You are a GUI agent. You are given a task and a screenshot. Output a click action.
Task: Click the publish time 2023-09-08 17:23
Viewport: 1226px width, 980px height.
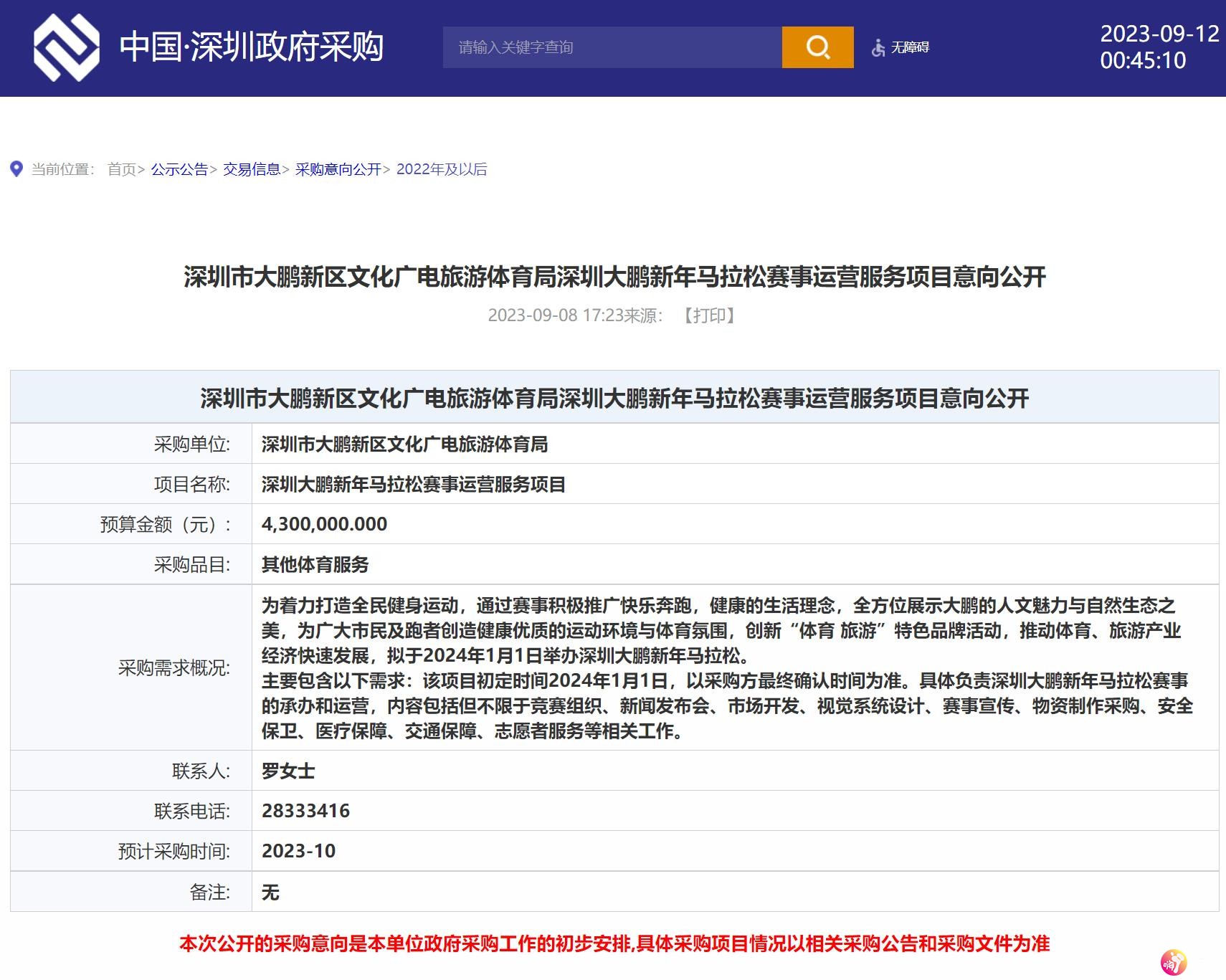click(556, 315)
